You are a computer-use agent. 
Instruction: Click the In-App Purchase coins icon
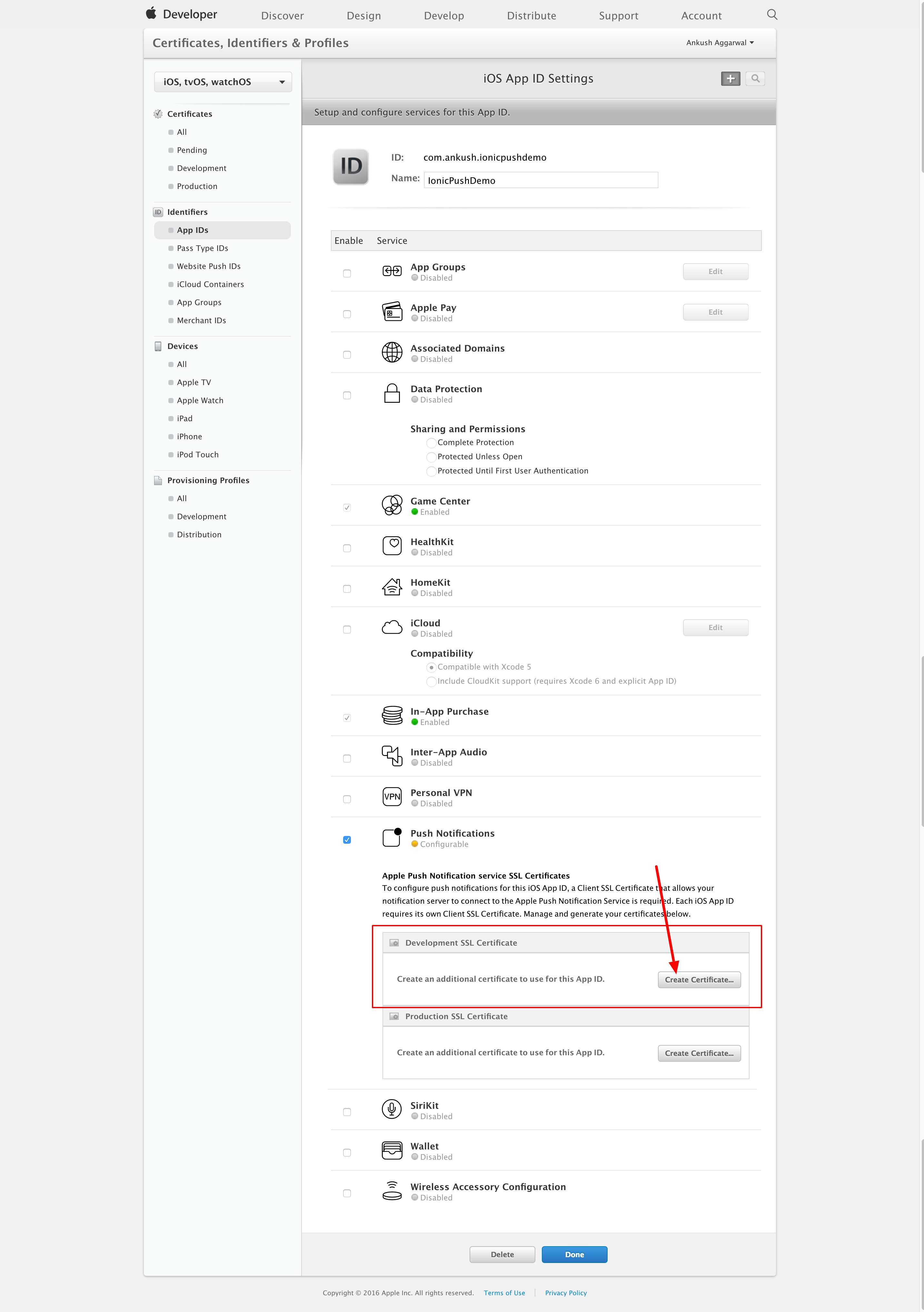pos(392,715)
